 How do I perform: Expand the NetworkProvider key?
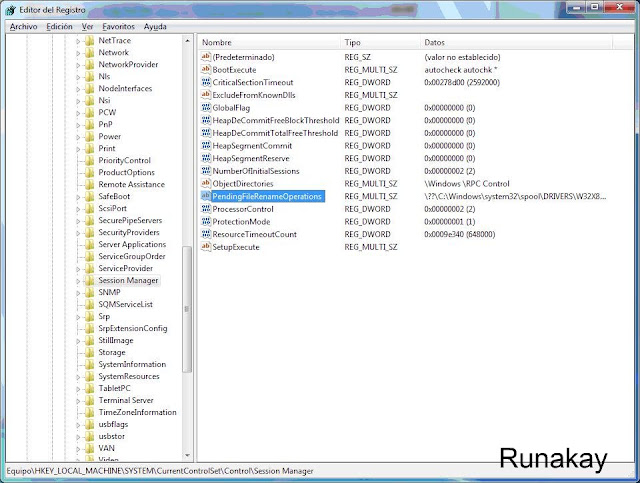click(78, 65)
